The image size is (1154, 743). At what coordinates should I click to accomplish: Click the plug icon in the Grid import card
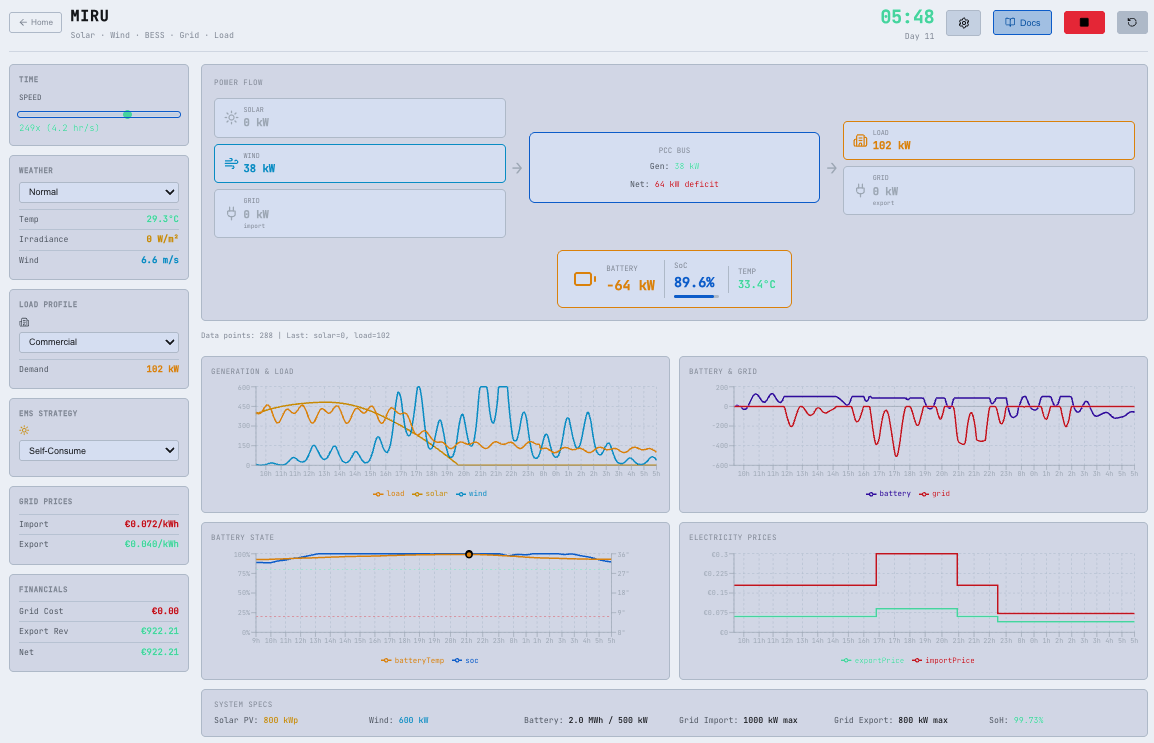pos(231,213)
